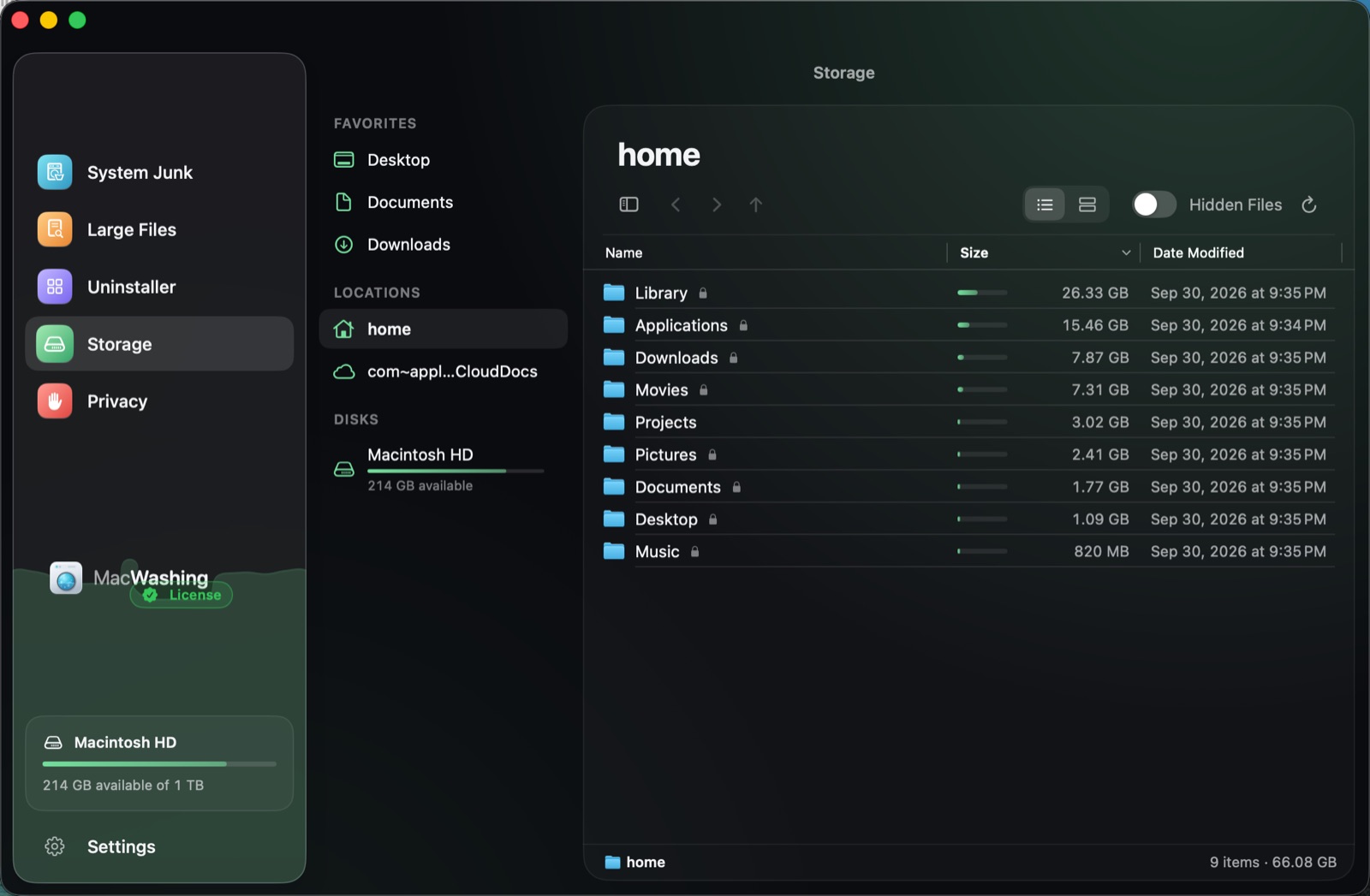The width and height of the screenshot is (1370, 896).
Task: Click 'Sep 30, 2026 at 9:34 PM' date
Action: point(1238,325)
